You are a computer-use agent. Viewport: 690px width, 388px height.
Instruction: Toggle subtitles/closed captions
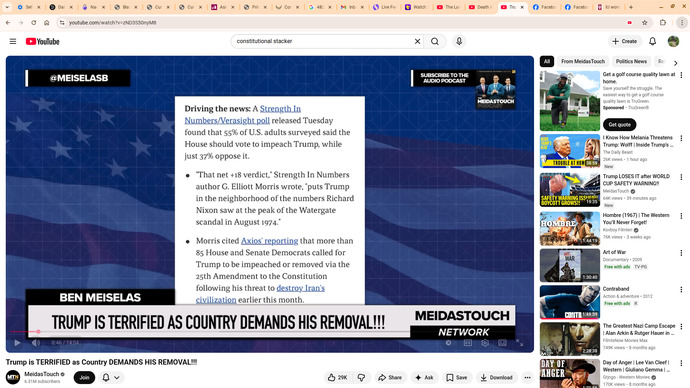pyautogui.click(x=468, y=343)
